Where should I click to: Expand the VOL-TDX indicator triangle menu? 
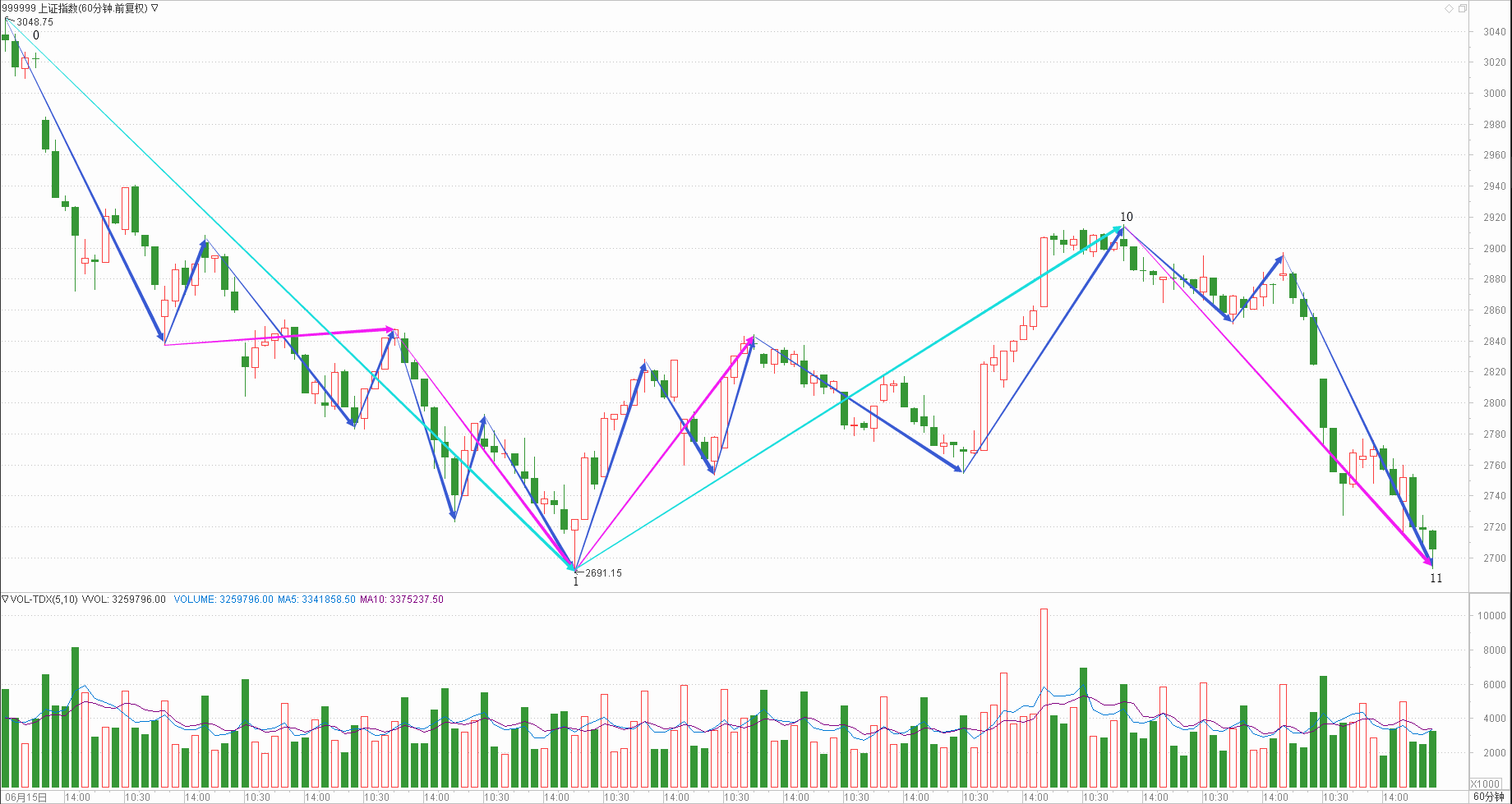click(5, 600)
